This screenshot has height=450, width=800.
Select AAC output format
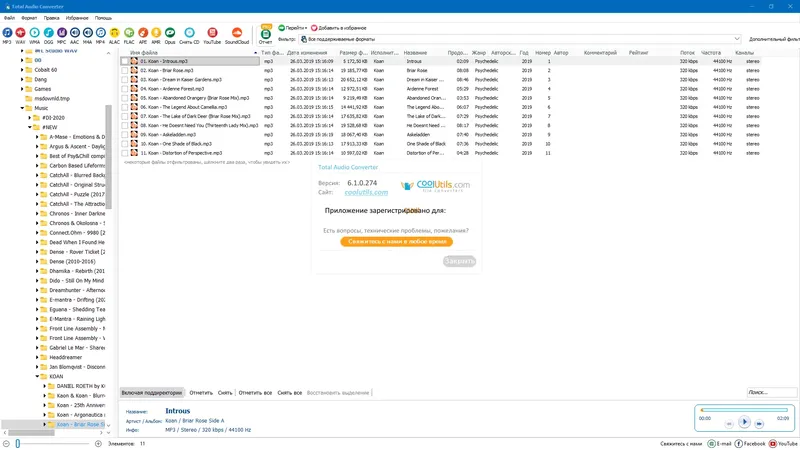(74, 34)
